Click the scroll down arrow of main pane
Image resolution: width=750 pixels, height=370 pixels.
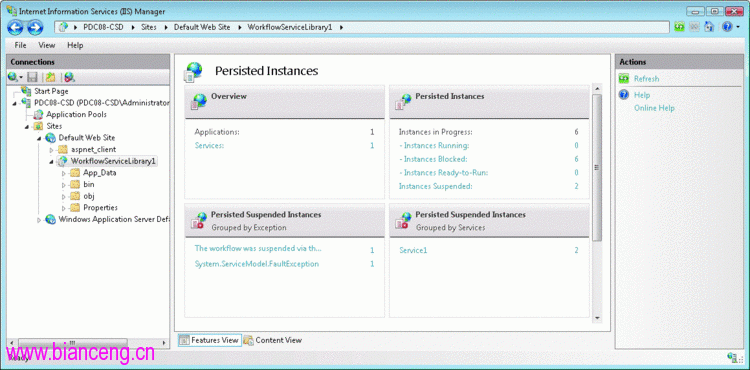pos(597,317)
